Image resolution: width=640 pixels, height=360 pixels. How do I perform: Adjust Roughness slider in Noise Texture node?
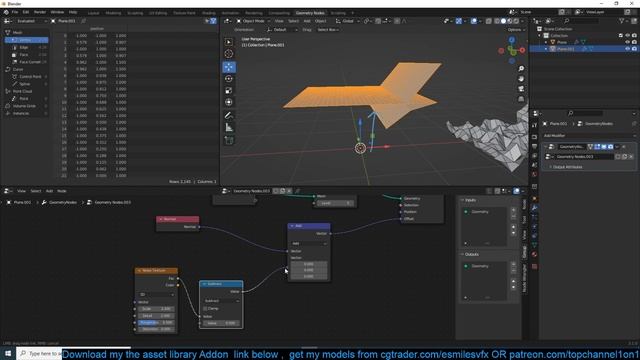pos(156,322)
